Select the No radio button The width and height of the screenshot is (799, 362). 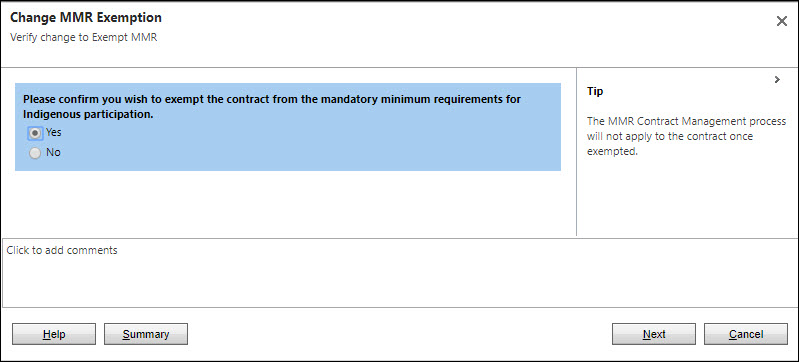click(35, 153)
